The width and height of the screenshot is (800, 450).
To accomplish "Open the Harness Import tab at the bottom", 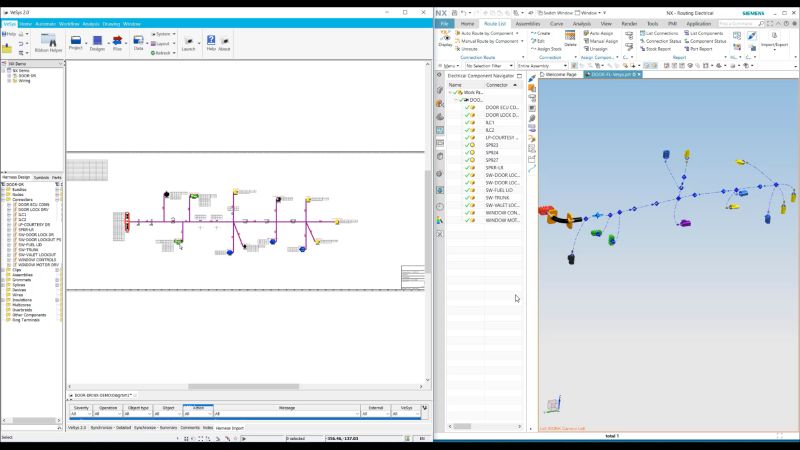I will (x=230, y=428).
